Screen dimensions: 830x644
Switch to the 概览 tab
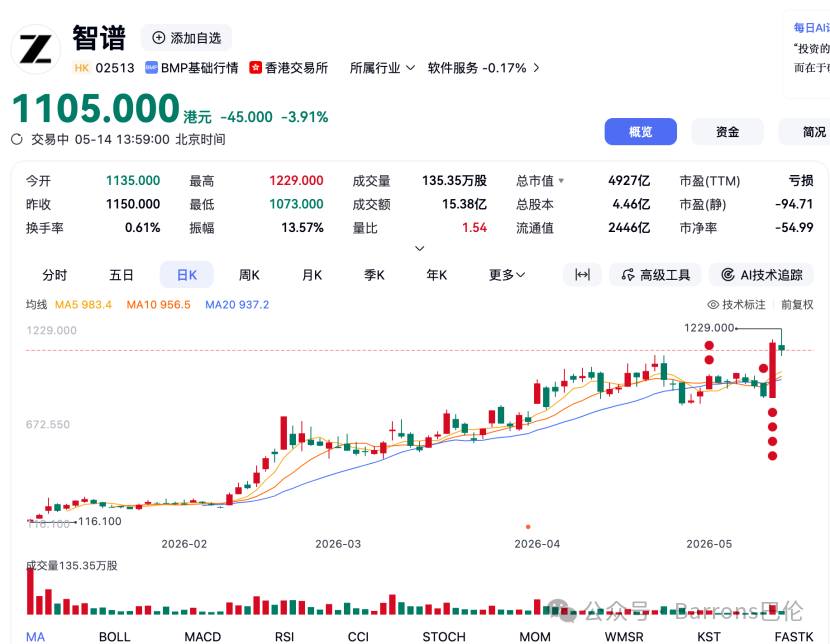point(640,132)
